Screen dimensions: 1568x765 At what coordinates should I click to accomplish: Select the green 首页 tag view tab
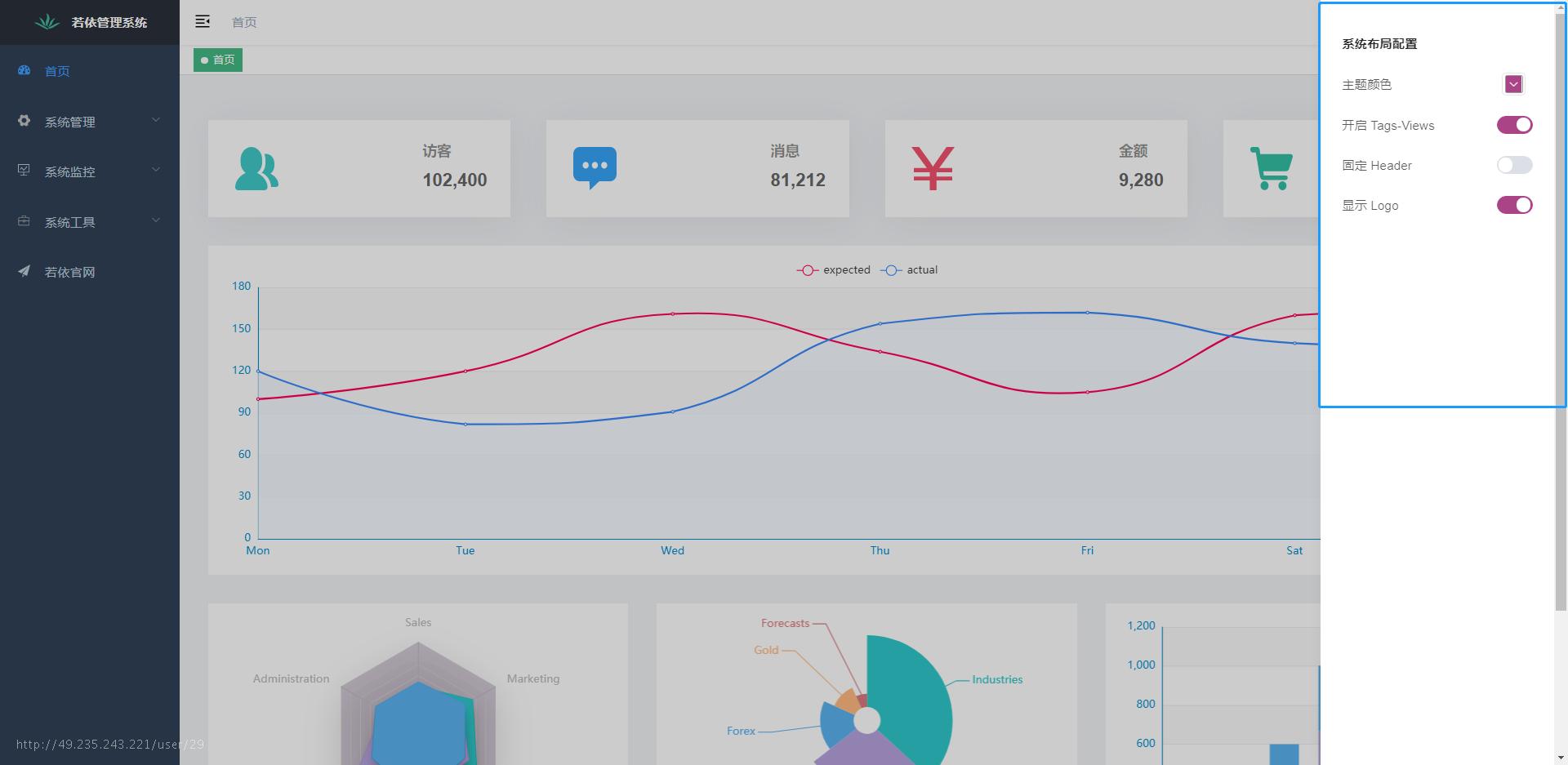tap(218, 60)
